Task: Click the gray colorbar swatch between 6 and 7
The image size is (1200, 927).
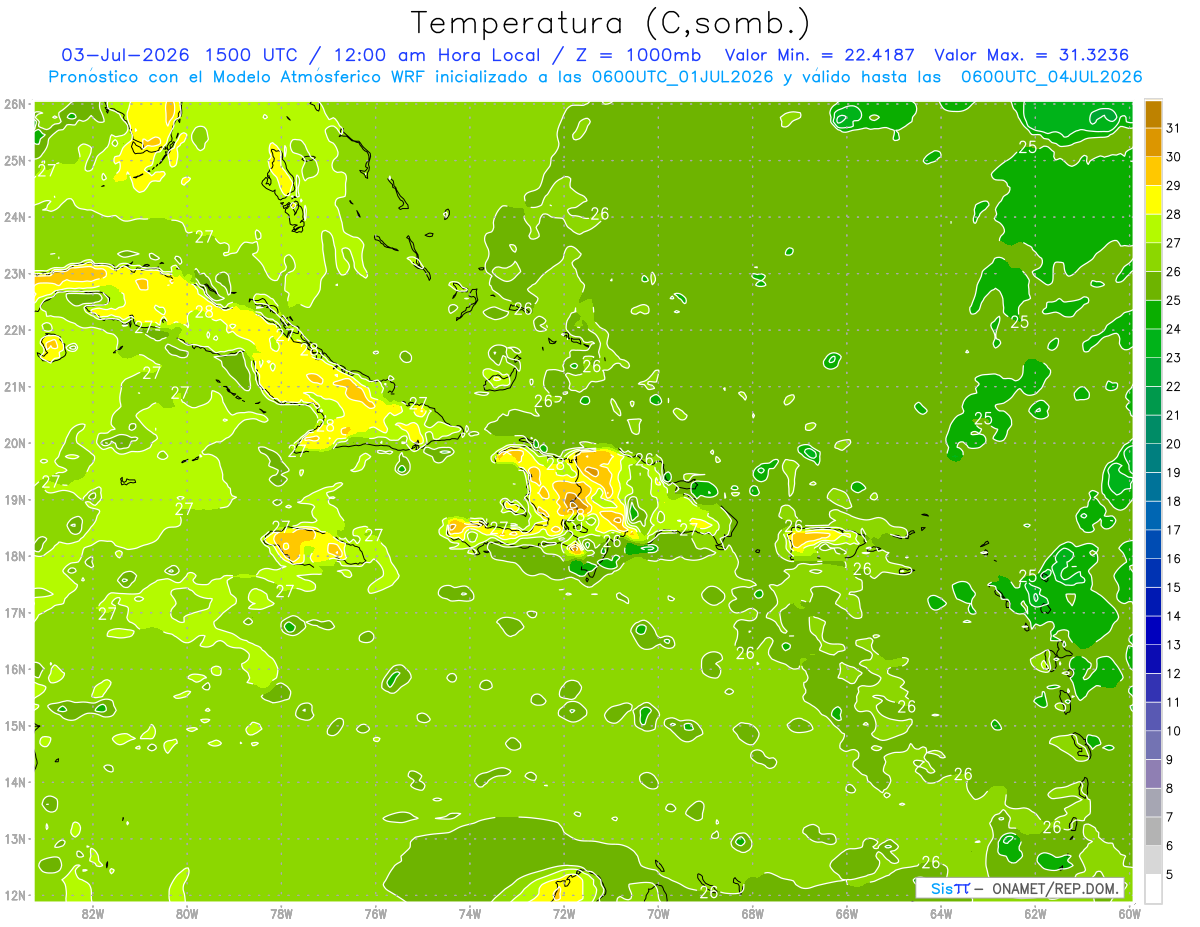Action: click(x=1153, y=831)
